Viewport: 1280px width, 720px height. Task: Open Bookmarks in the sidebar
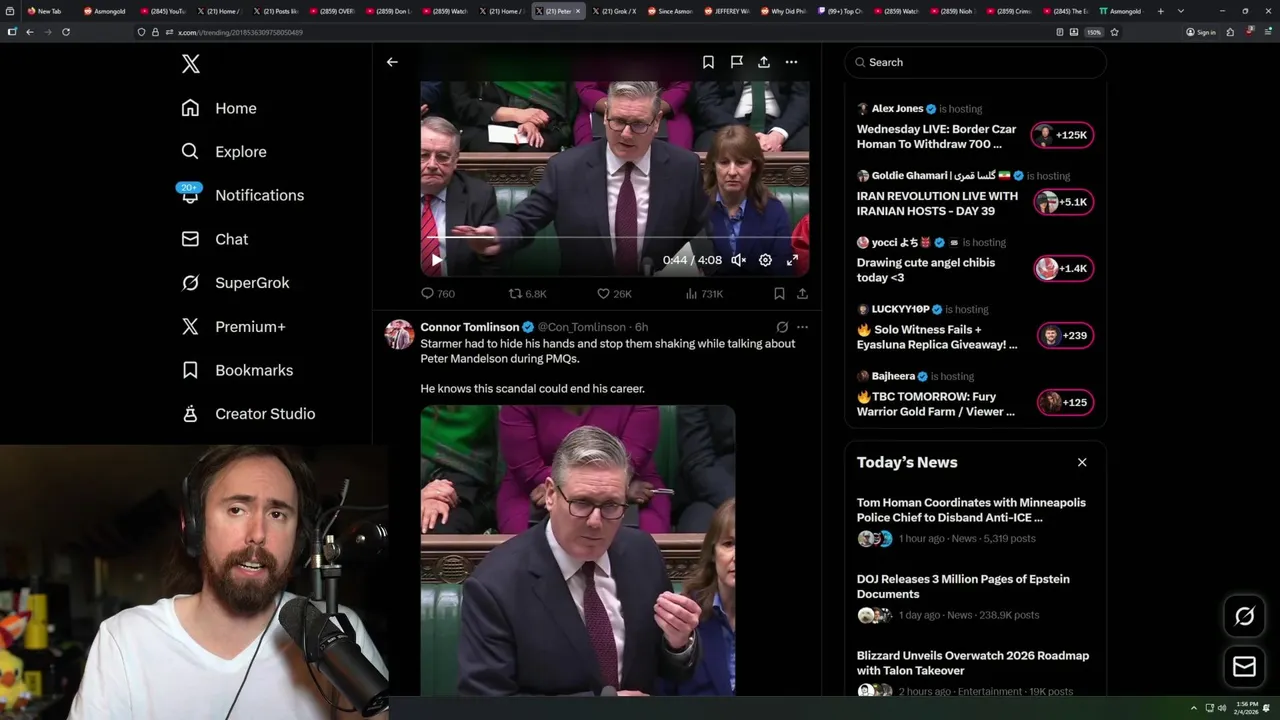(x=238, y=370)
